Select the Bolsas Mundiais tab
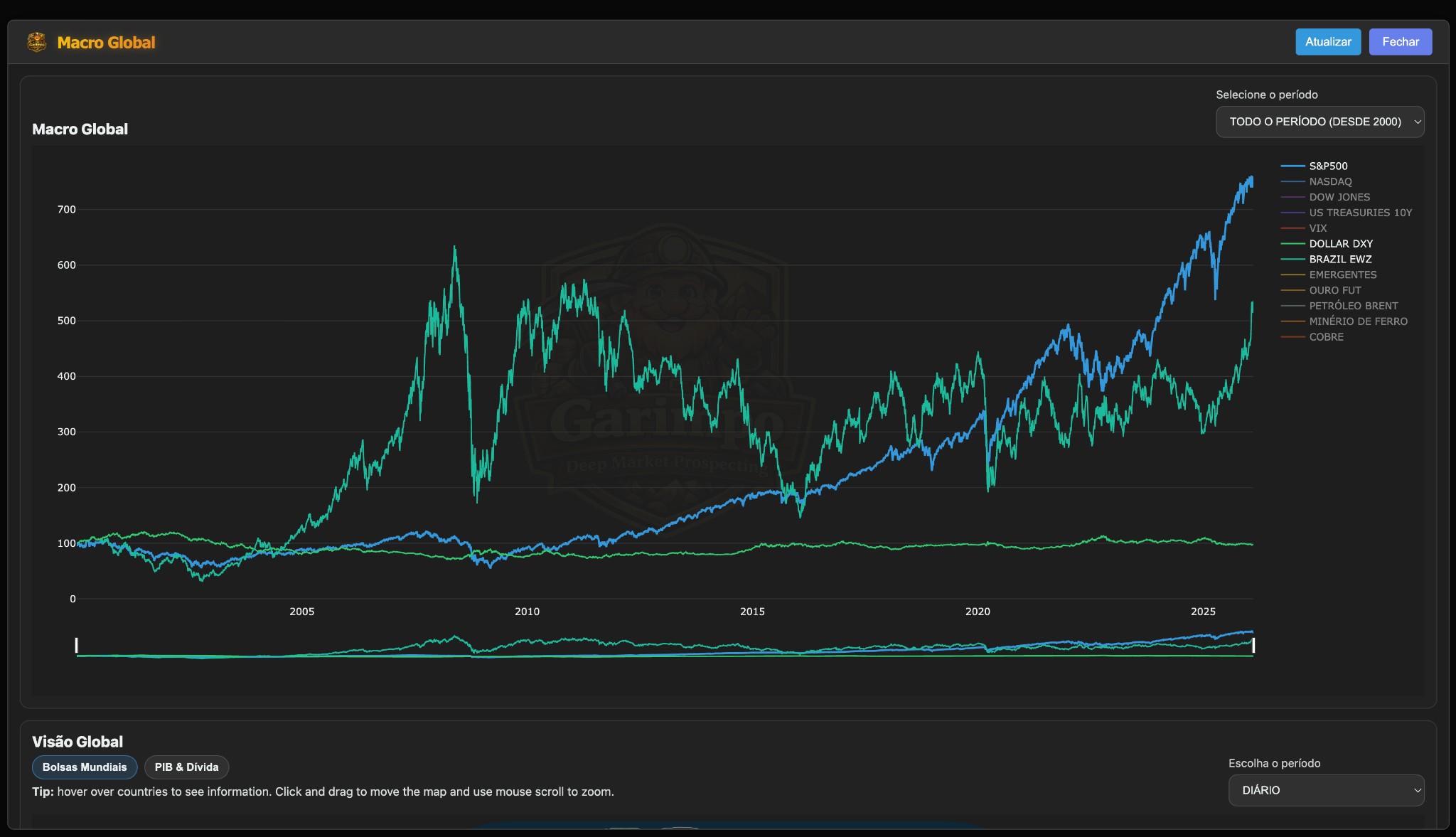1456x837 pixels. click(x=85, y=767)
